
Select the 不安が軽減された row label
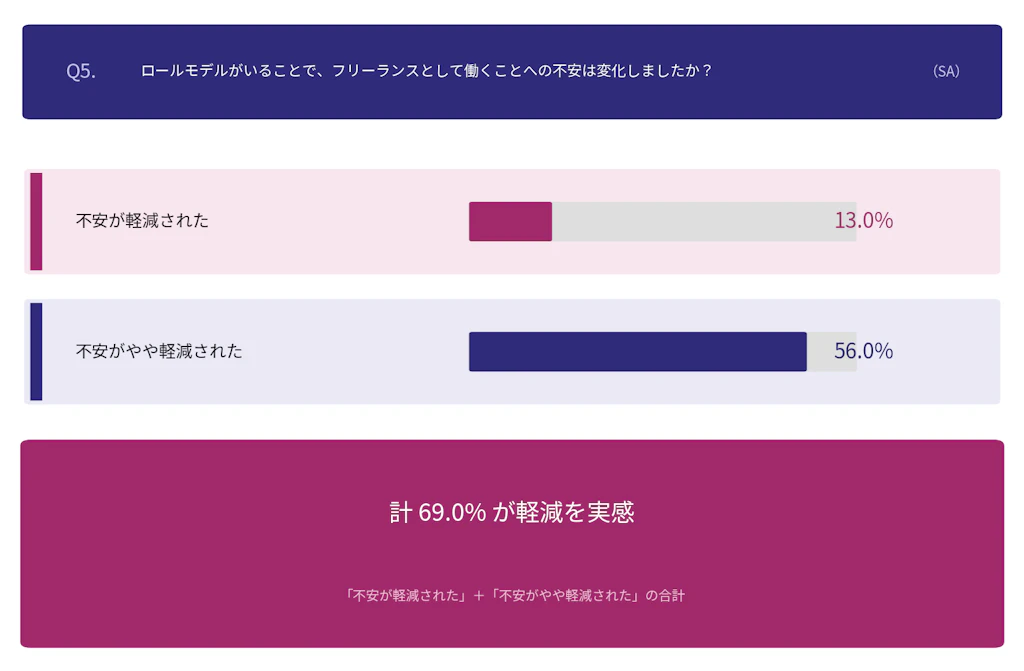coord(142,221)
